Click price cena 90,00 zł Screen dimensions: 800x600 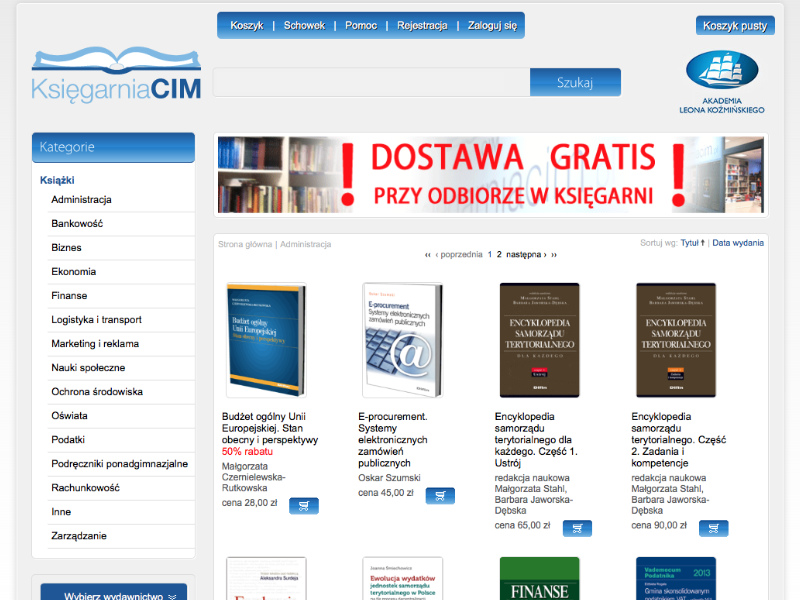pyautogui.click(x=659, y=526)
